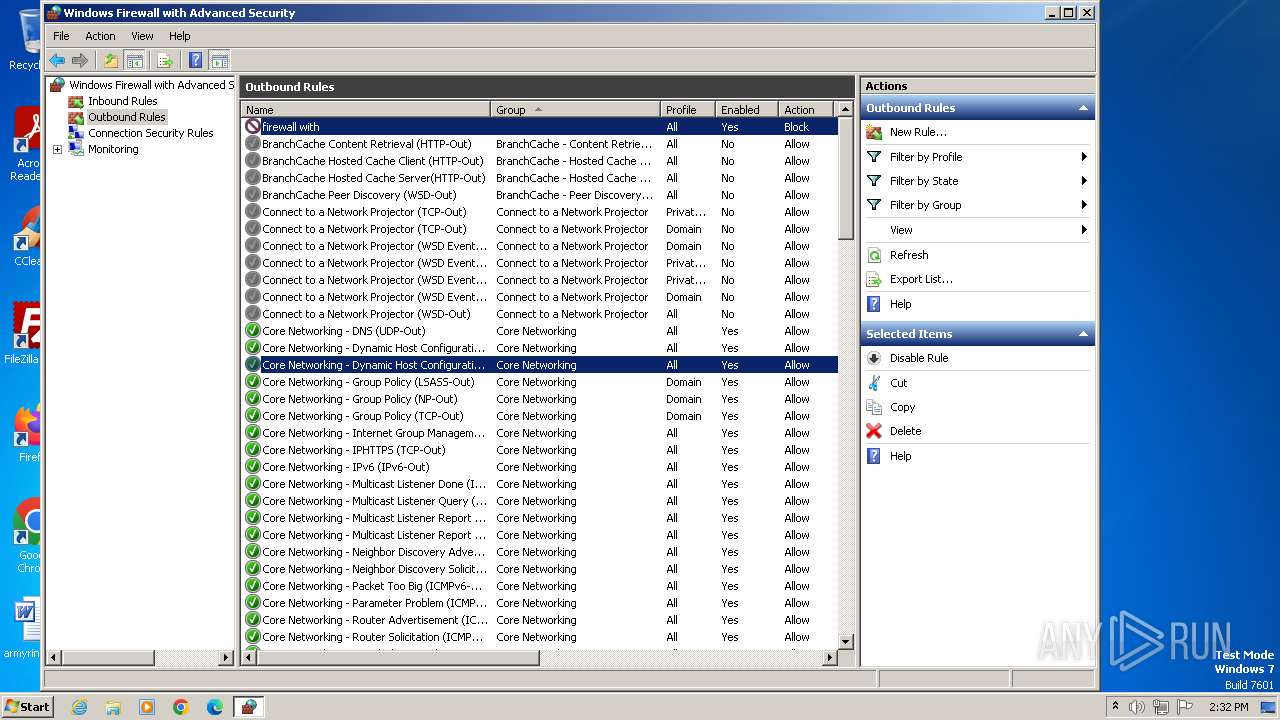Sort by the Name column header
The image size is (1280, 720).
[x=366, y=110]
